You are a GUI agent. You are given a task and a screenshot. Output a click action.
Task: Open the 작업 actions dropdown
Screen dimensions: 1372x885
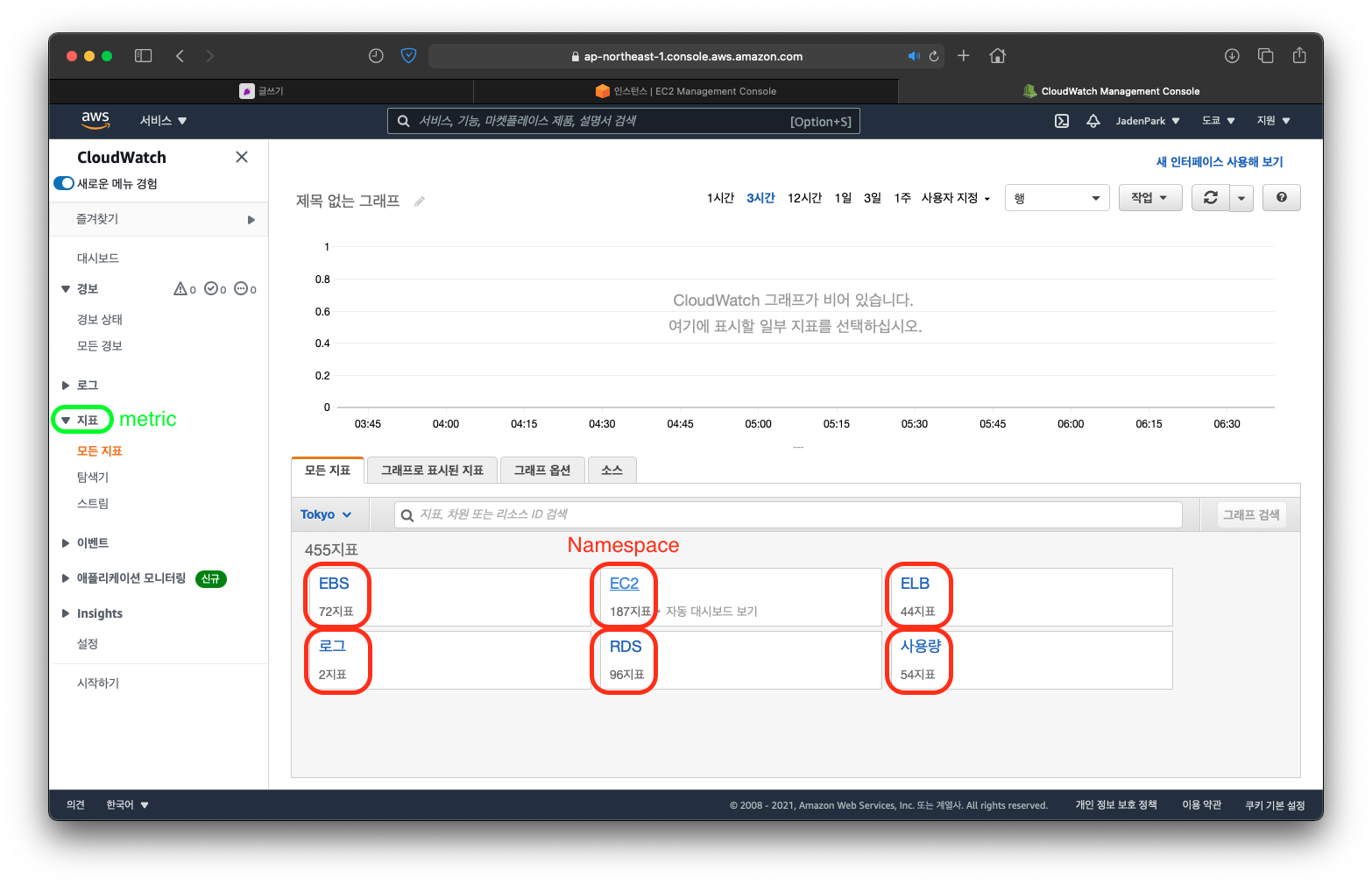[x=1150, y=198]
